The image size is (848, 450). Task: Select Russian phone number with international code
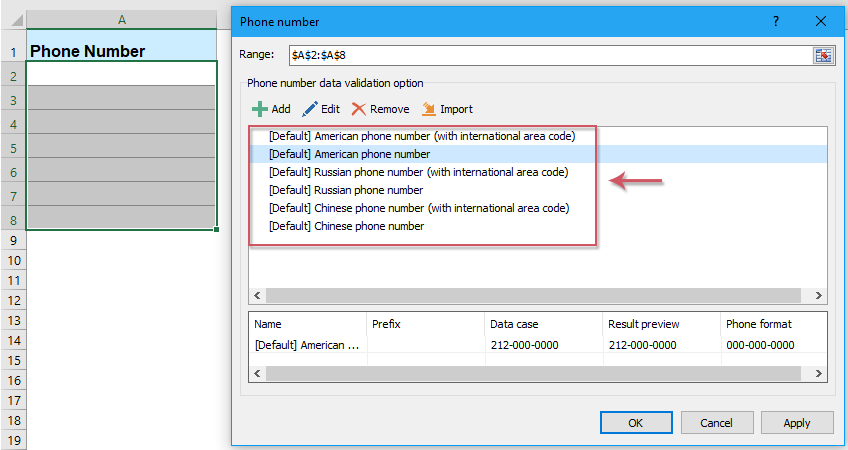point(418,172)
